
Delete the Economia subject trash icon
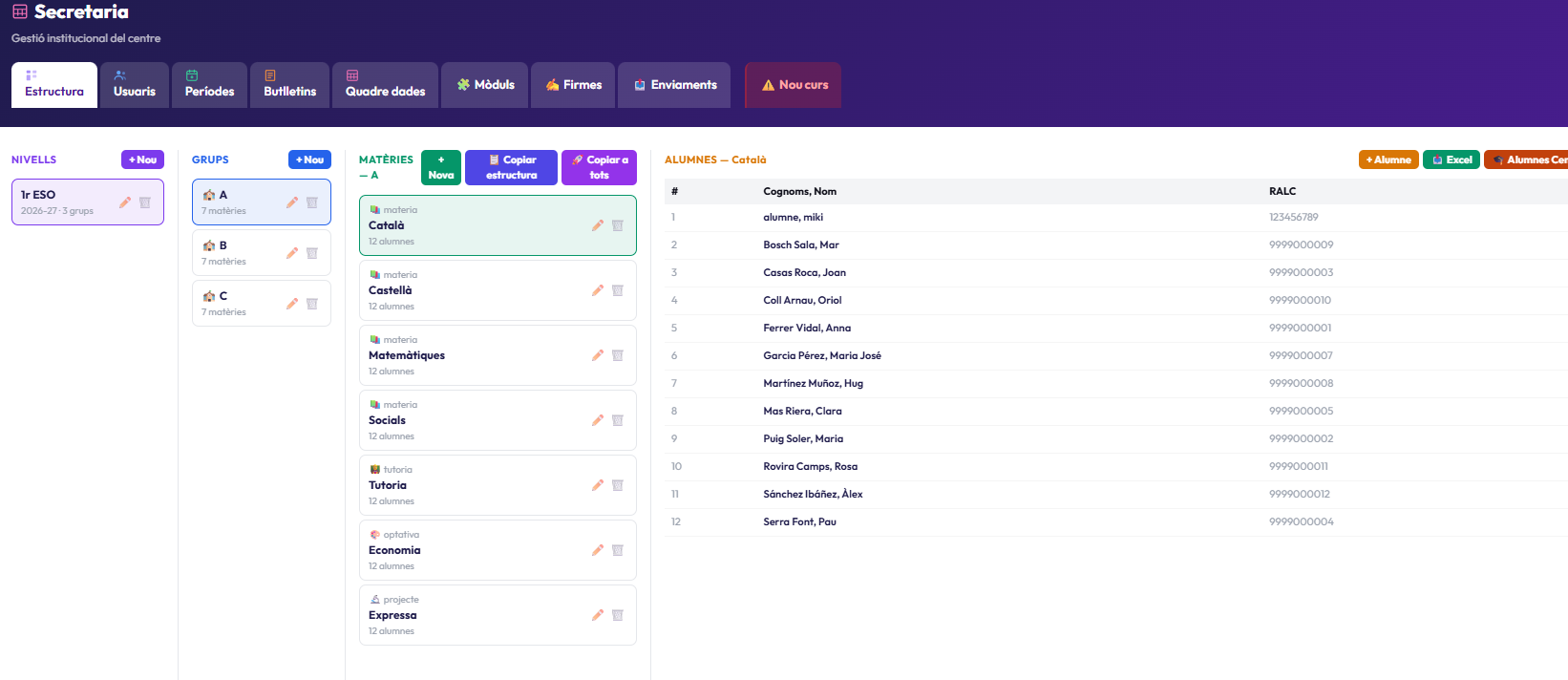[x=618, y=550]
